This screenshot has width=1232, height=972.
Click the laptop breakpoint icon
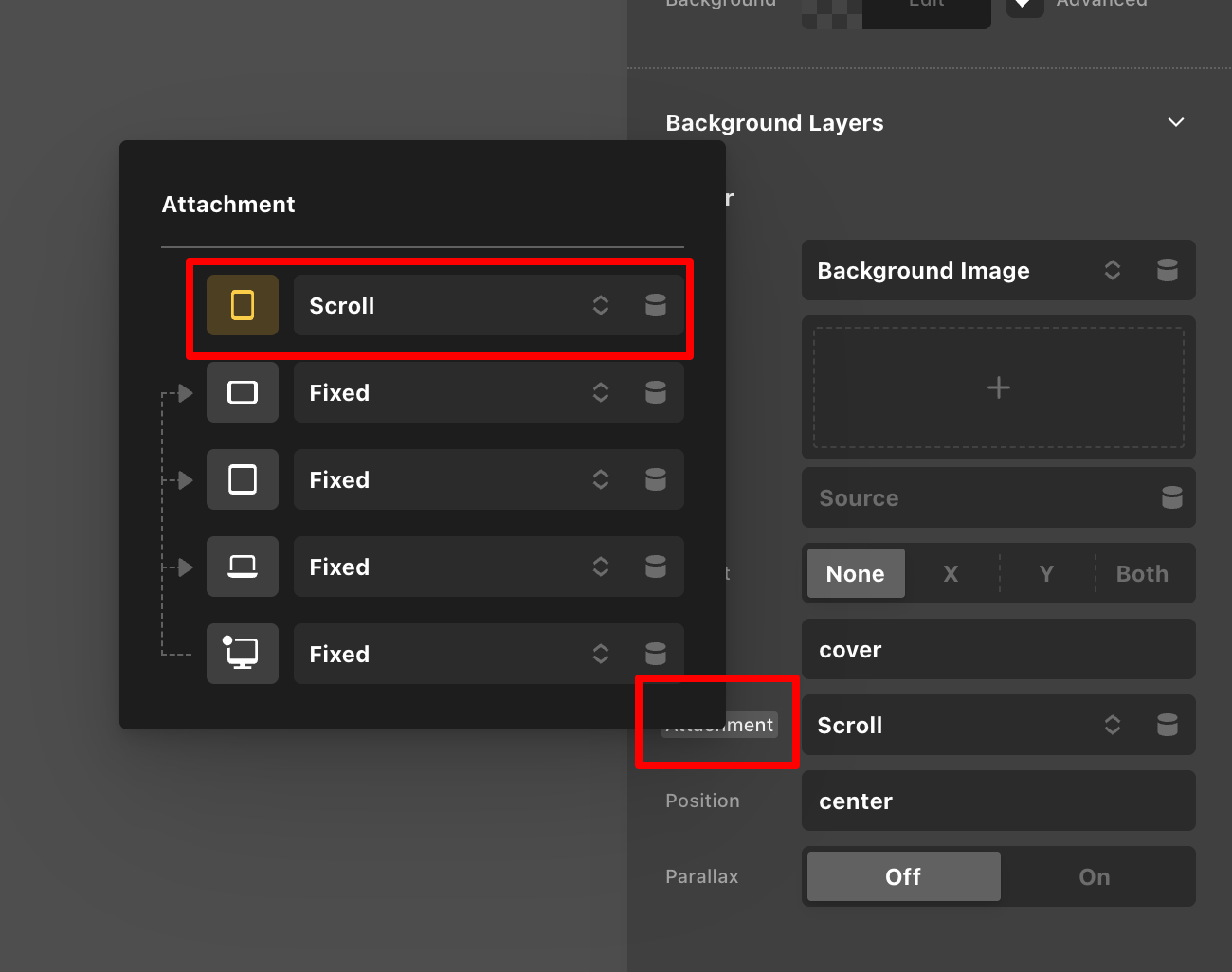(243, 567)
